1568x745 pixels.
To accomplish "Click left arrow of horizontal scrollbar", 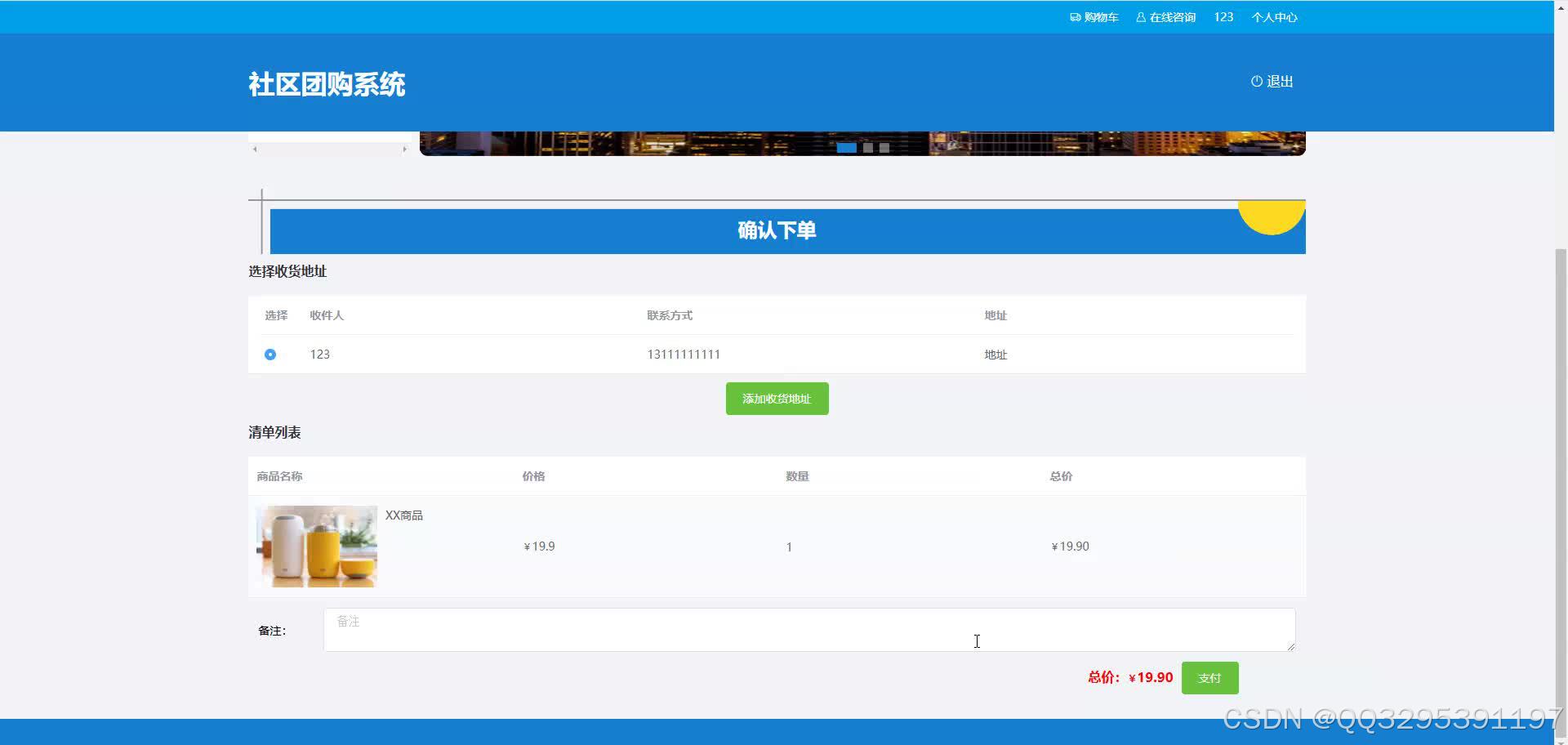I will [255, 149].
